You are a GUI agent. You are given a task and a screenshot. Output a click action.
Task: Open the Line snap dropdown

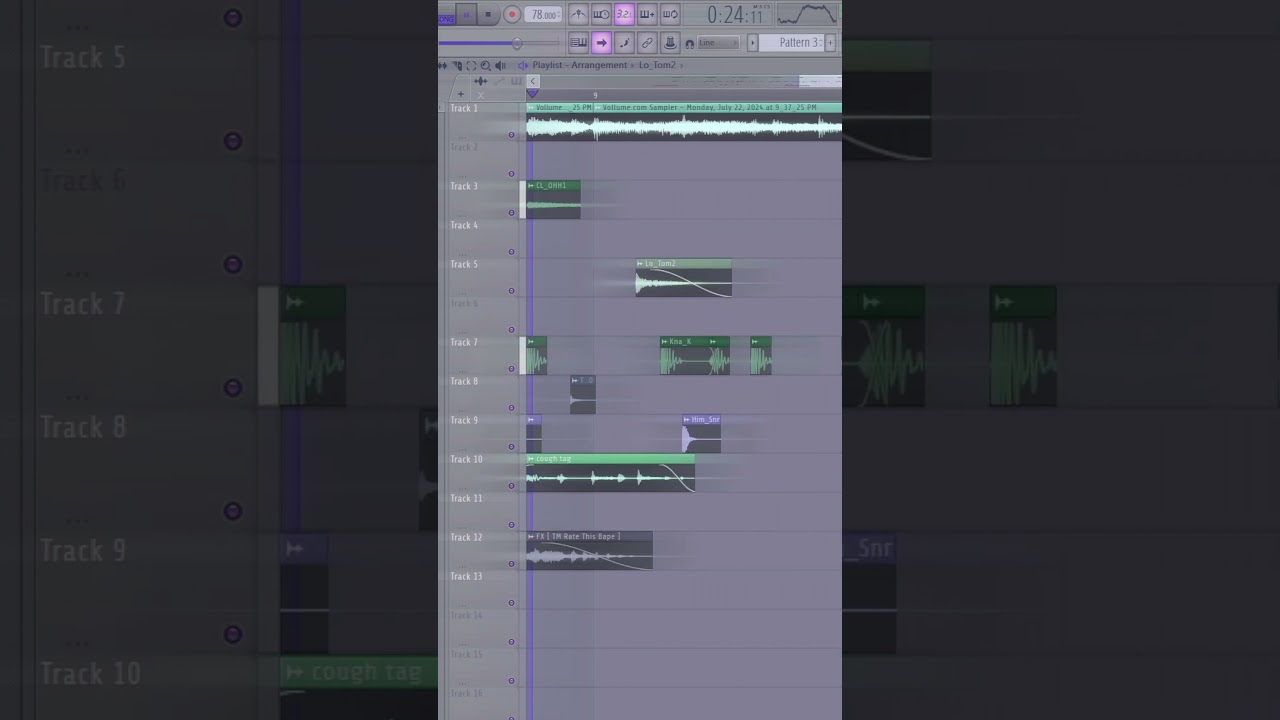tap(718, 42)
